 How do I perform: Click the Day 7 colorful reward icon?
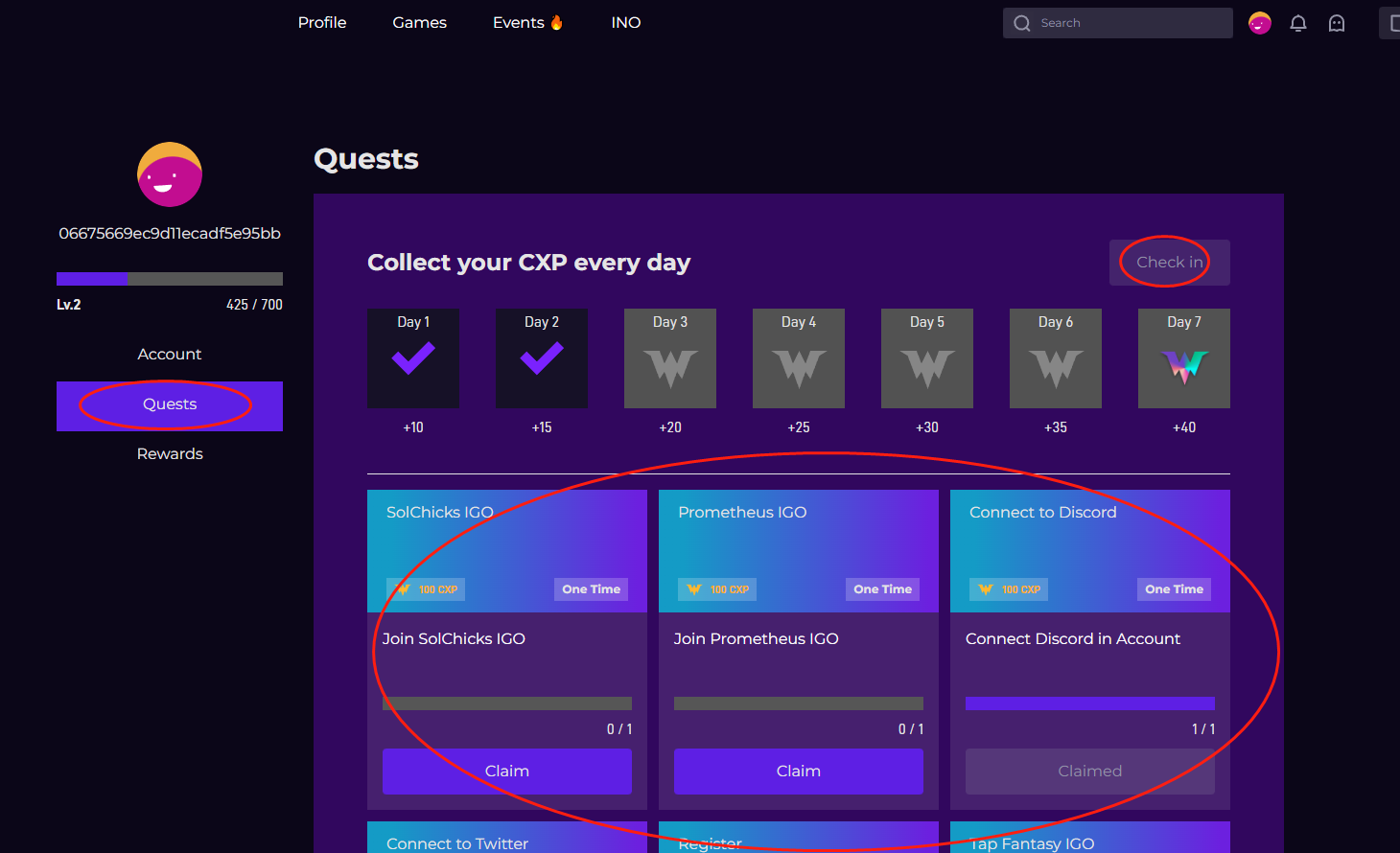pos(1184,366)
